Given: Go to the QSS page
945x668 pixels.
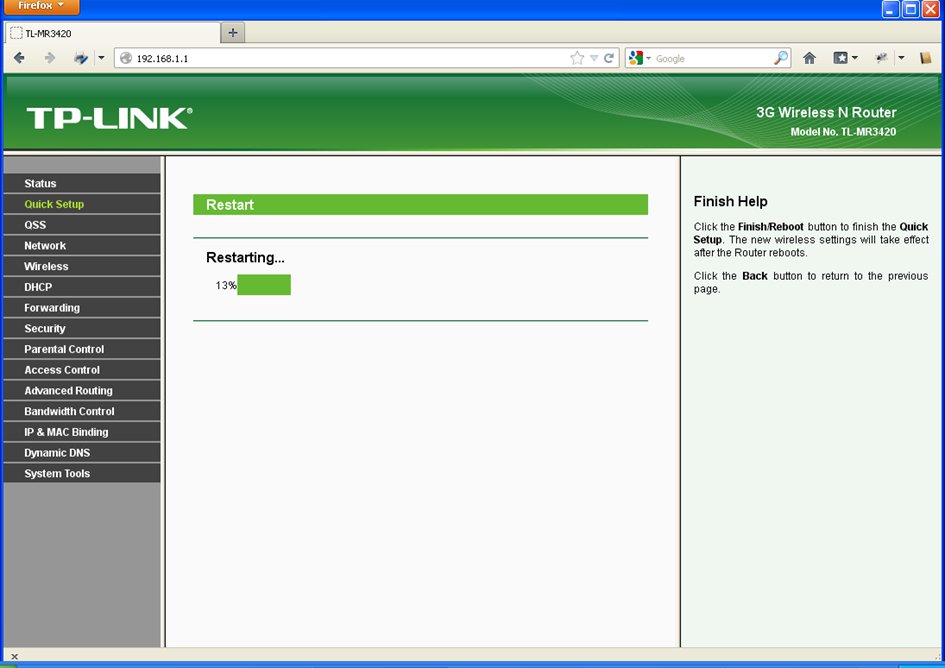Looking at the screenshot, I should point(82,225).
